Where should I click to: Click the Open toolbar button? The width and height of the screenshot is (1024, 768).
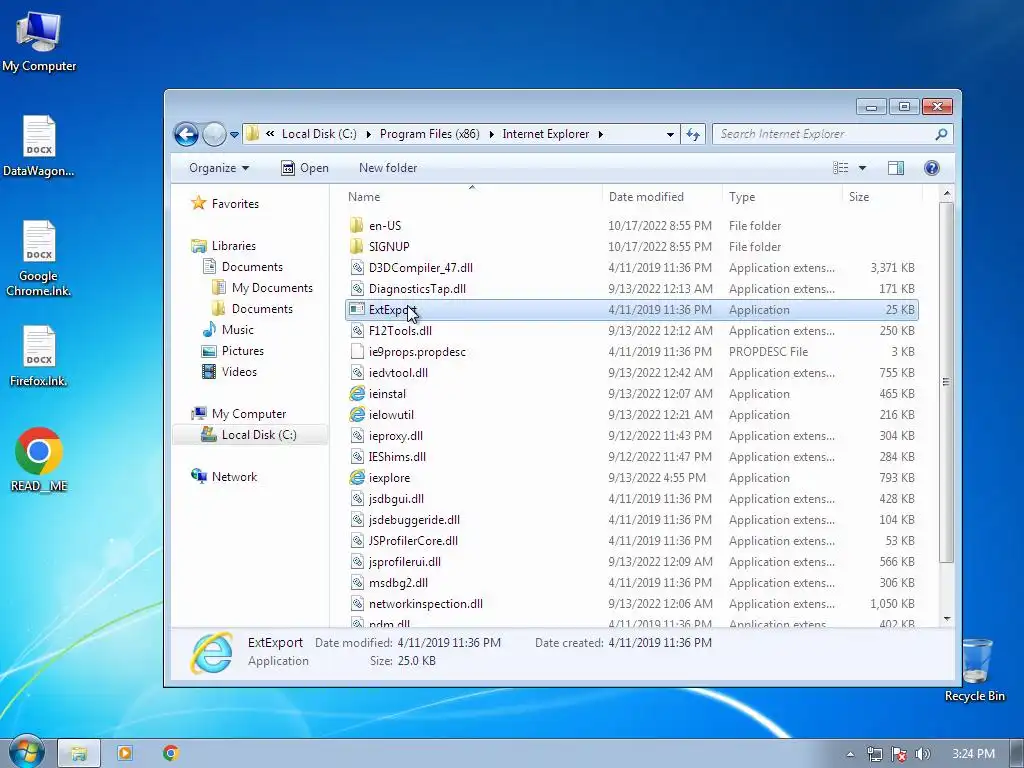tap(305, 168)
